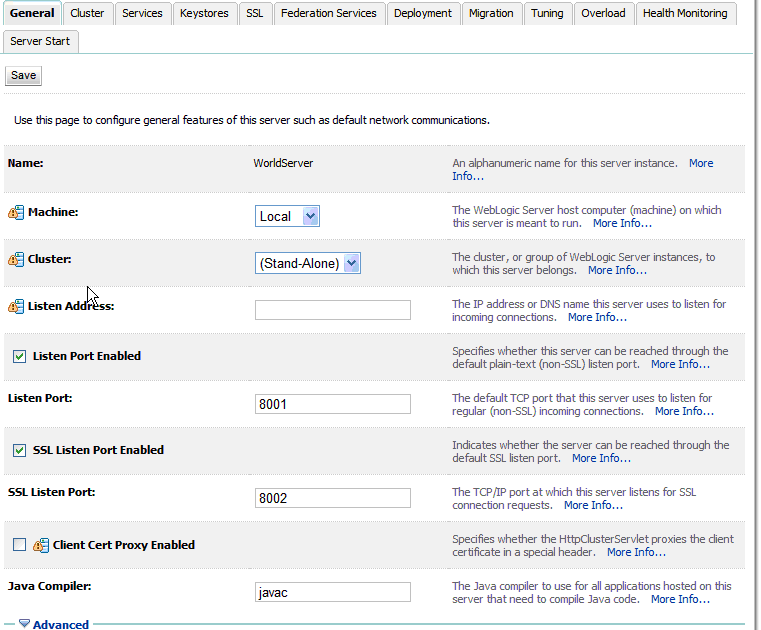Viewport: 761px width, 630px height.
Task: Open the Server Start tab
Action: (40, 41)
